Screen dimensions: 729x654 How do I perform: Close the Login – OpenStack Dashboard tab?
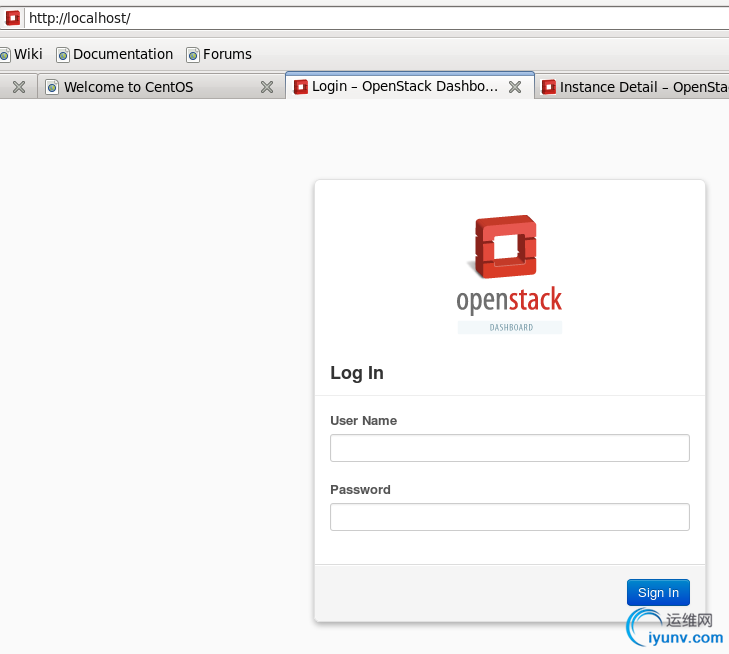tap(515, 87)
